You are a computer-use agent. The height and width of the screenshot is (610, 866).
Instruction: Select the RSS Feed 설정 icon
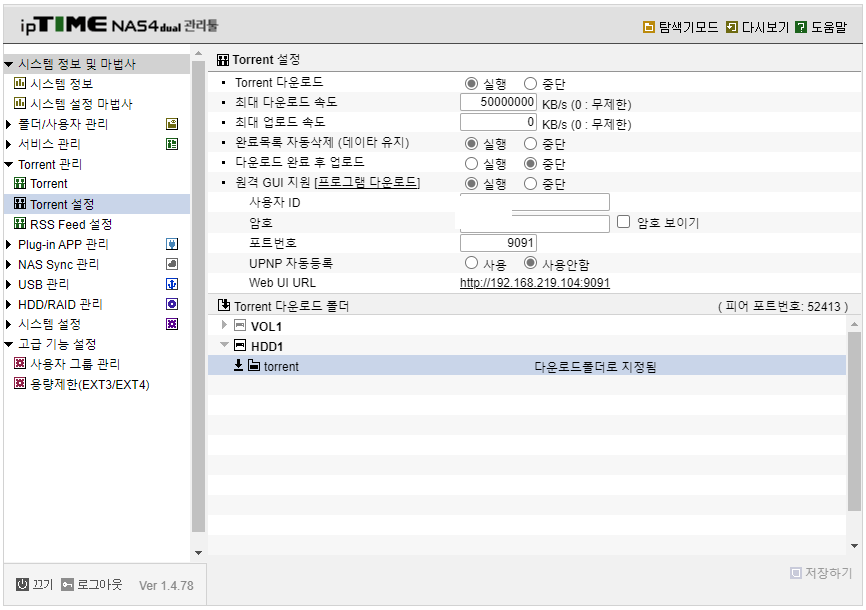(22, 224)
